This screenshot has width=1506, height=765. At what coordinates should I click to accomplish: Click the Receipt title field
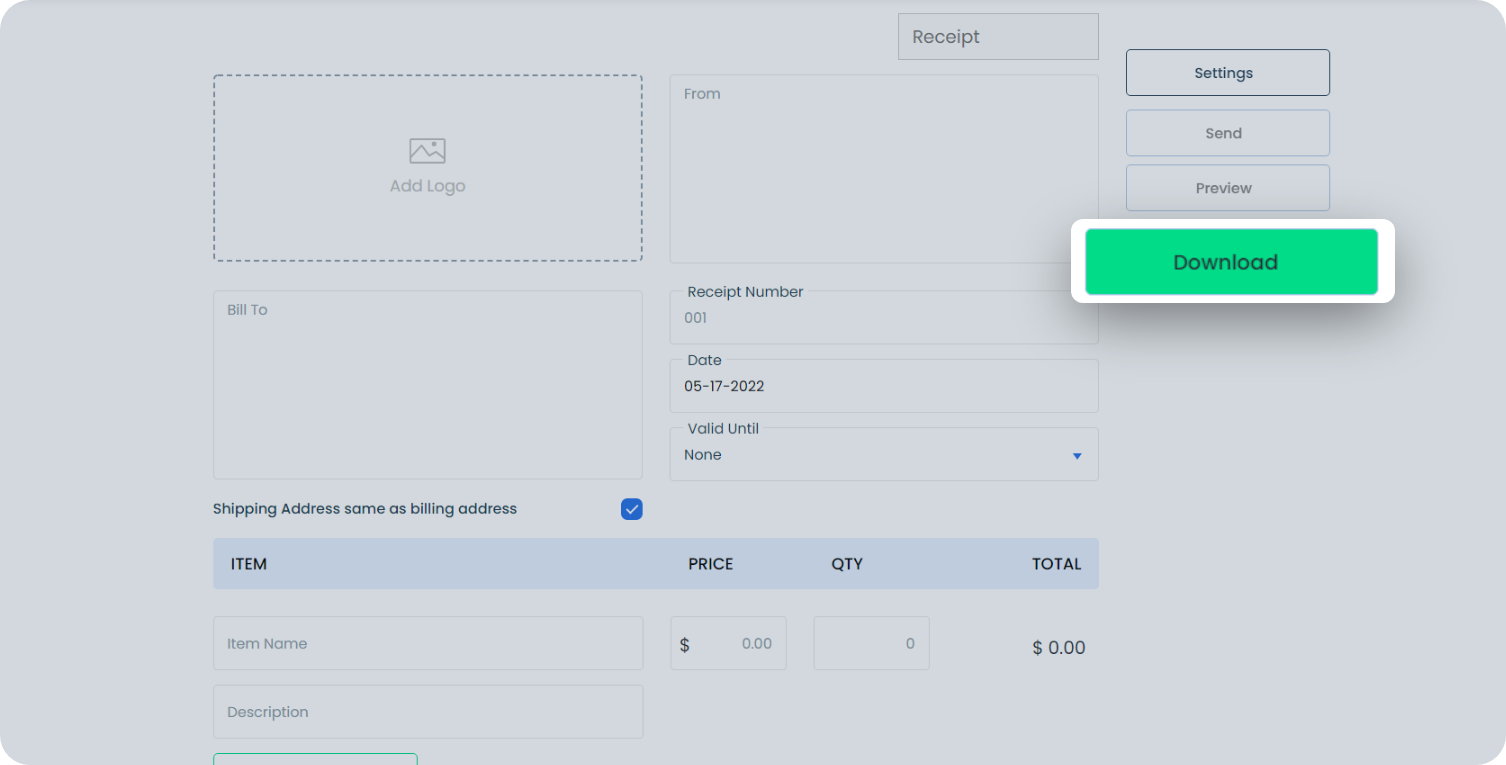[997, 36]
